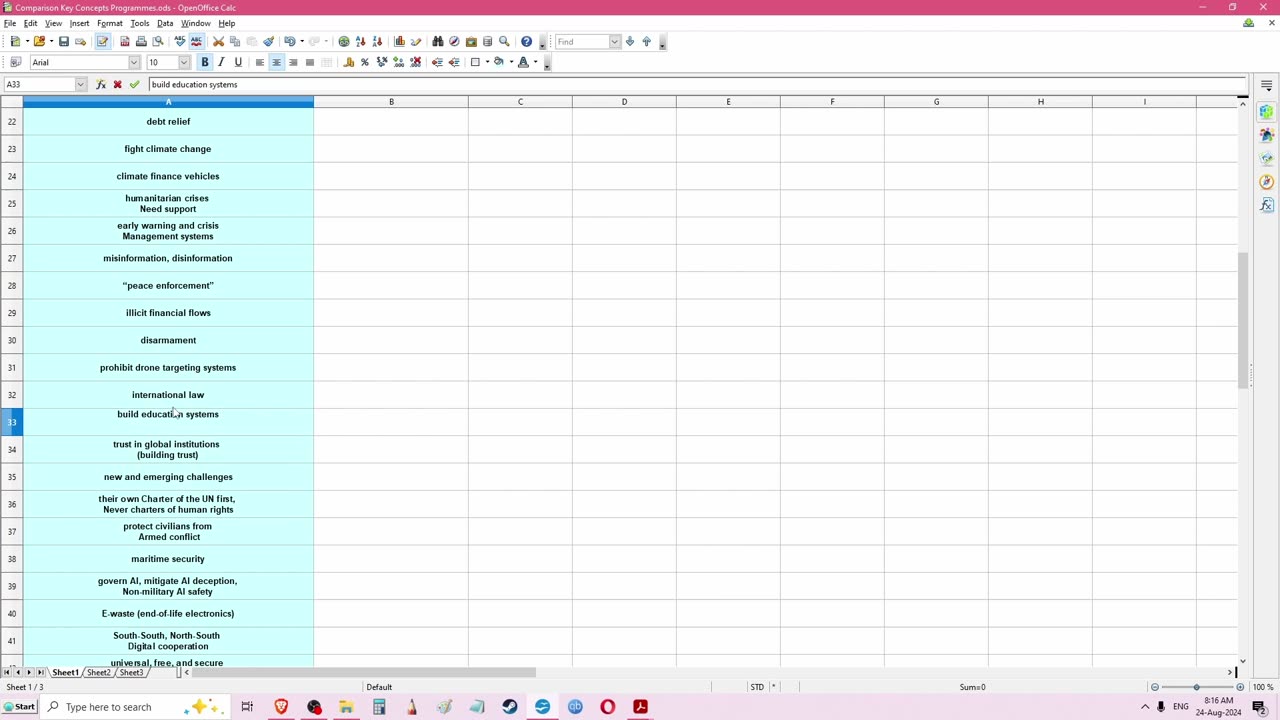The image size is (1280, 720).
Task: Click zoom out minus button
Action: 1155,687
